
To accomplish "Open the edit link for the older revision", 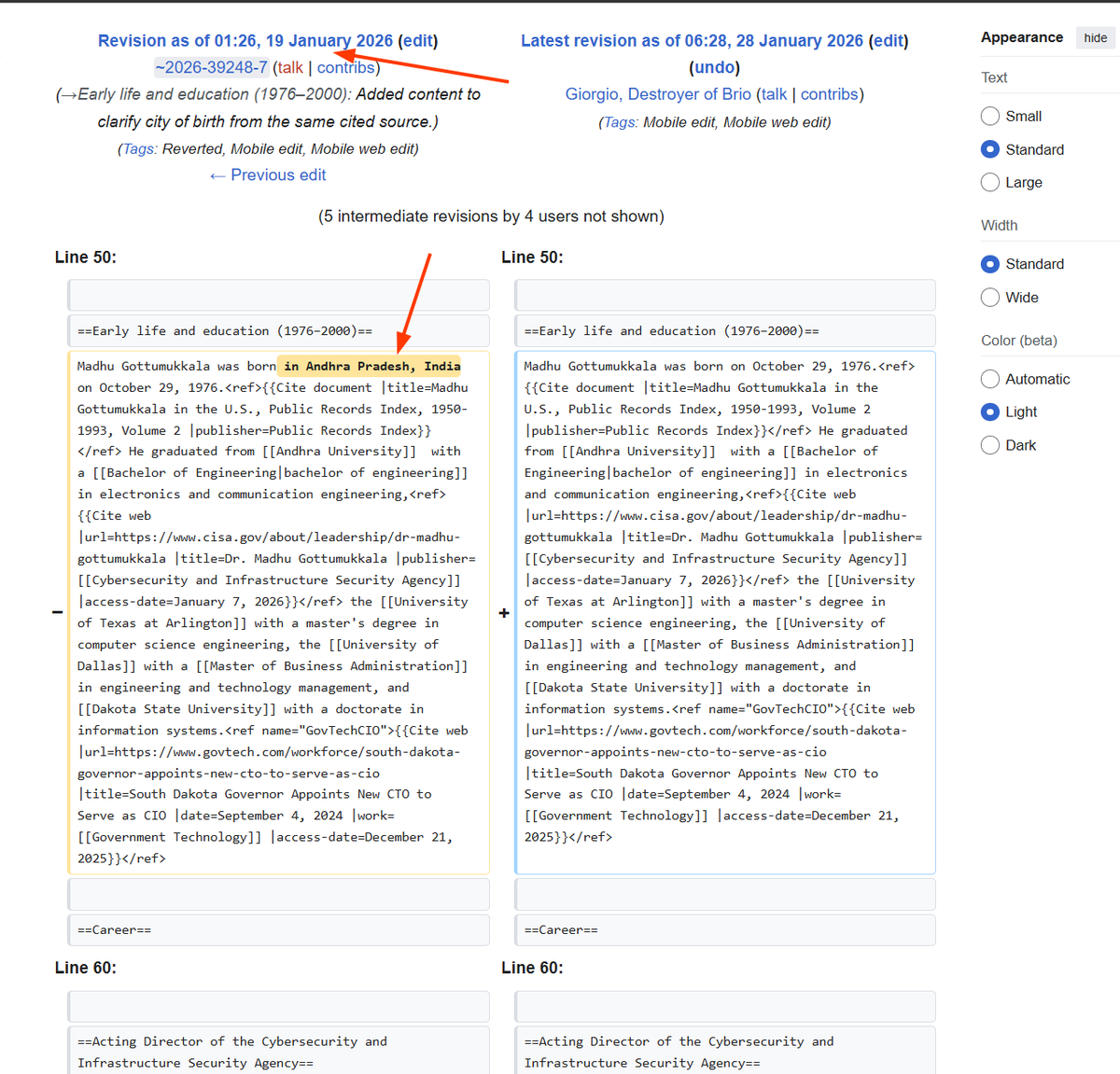I will 417,40.
